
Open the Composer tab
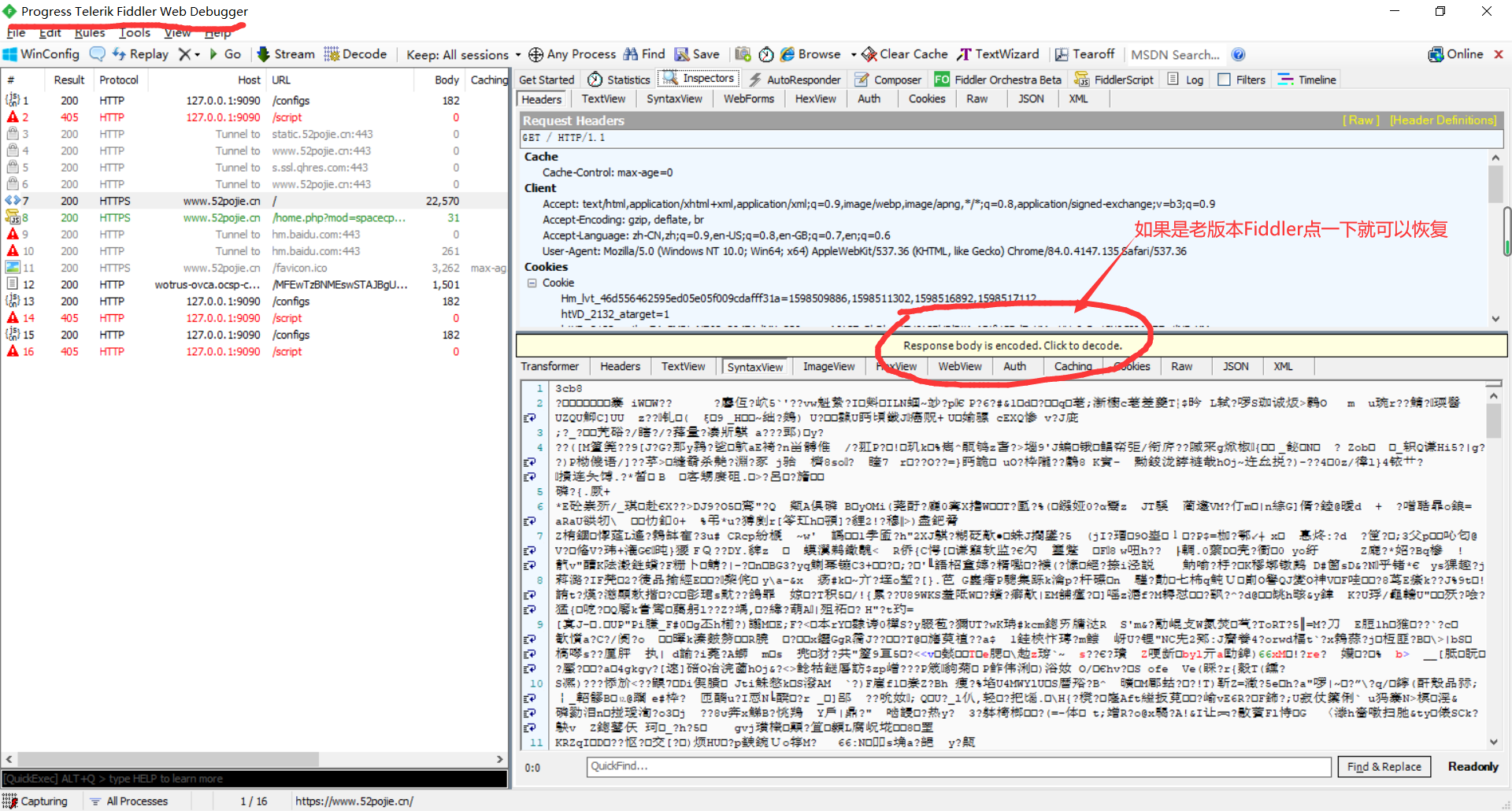pyautogui.click(x=888, y=80)
